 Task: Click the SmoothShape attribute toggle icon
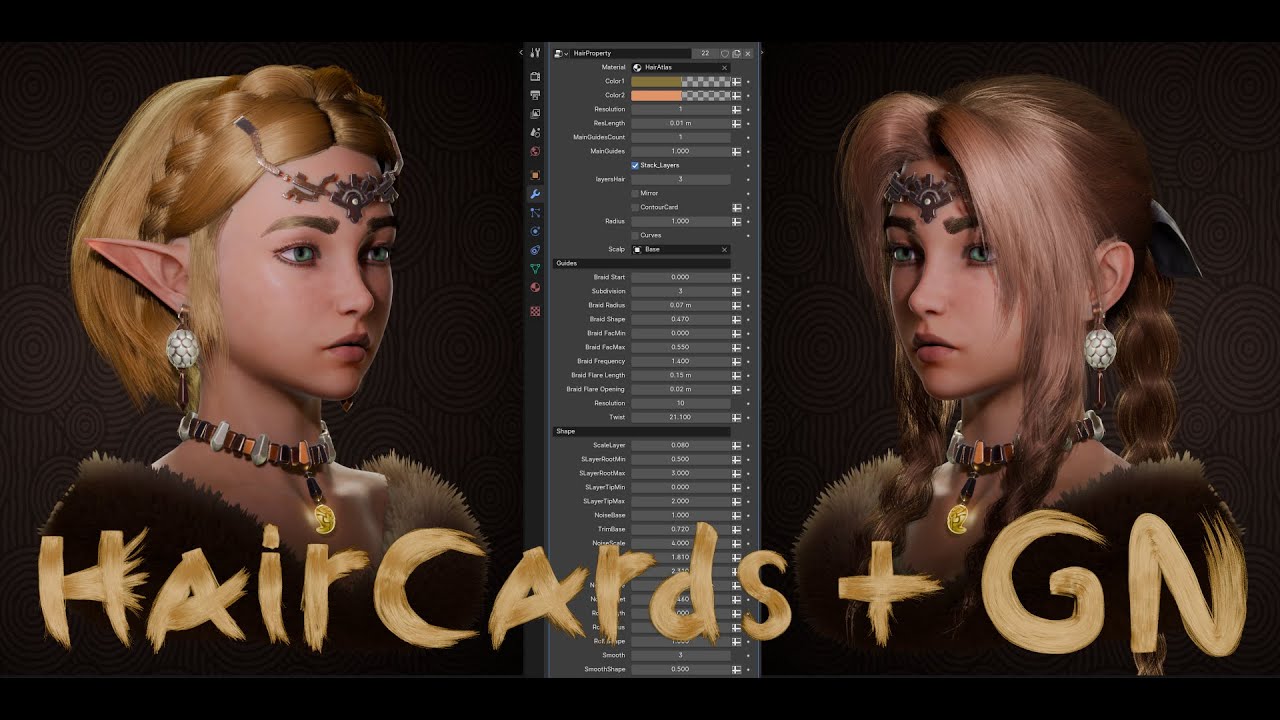coord(736,669)
